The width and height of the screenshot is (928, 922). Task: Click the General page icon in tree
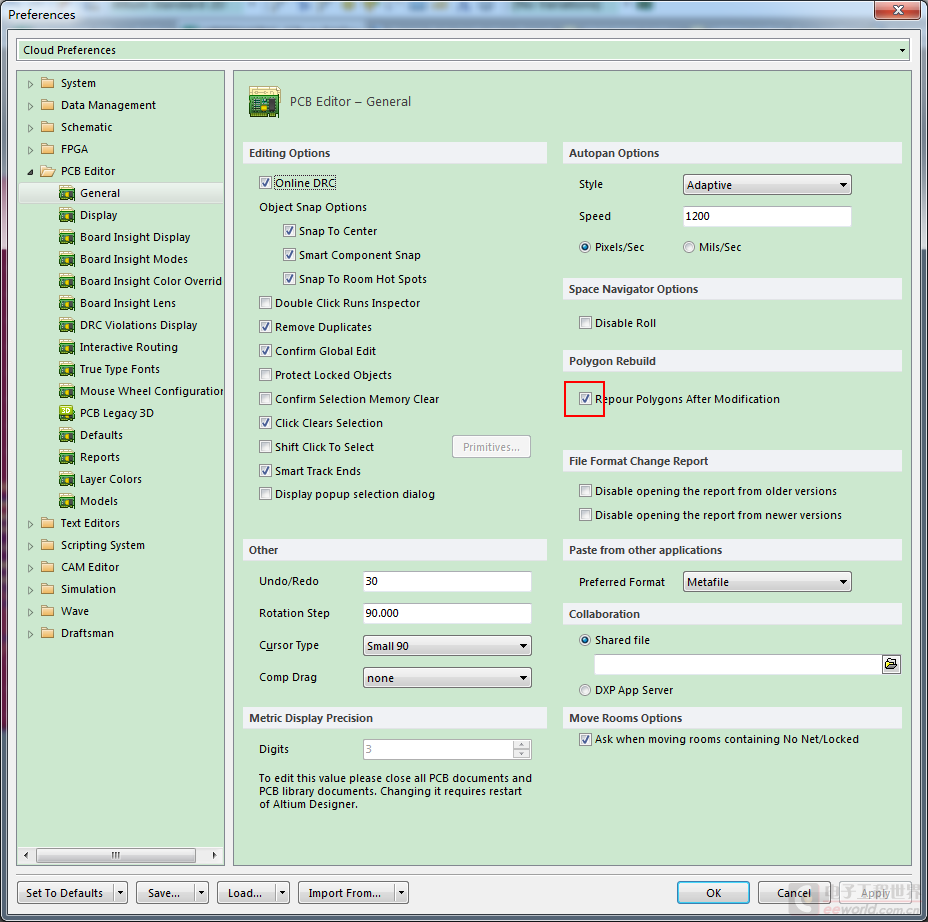pos(67,194)
